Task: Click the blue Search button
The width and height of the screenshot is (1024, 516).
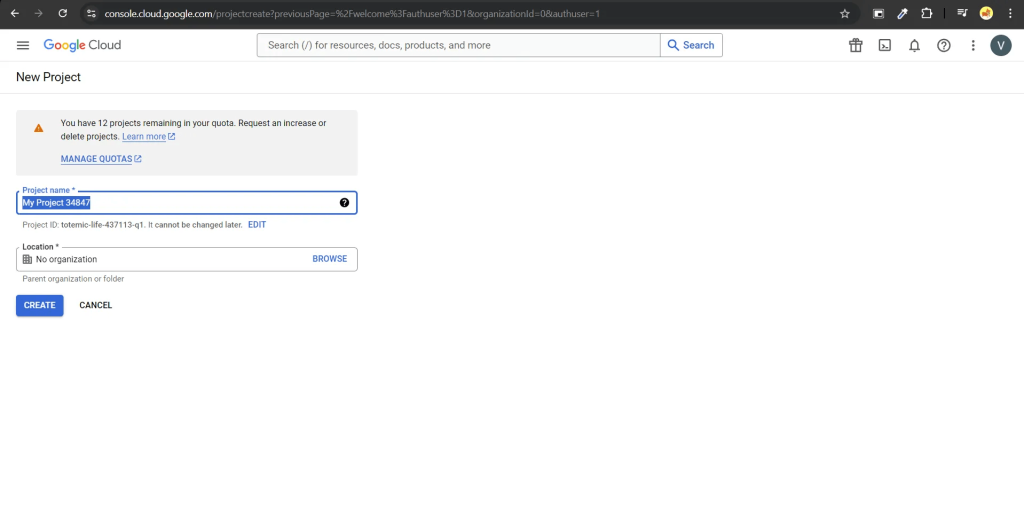Action: tap(691, 45)
